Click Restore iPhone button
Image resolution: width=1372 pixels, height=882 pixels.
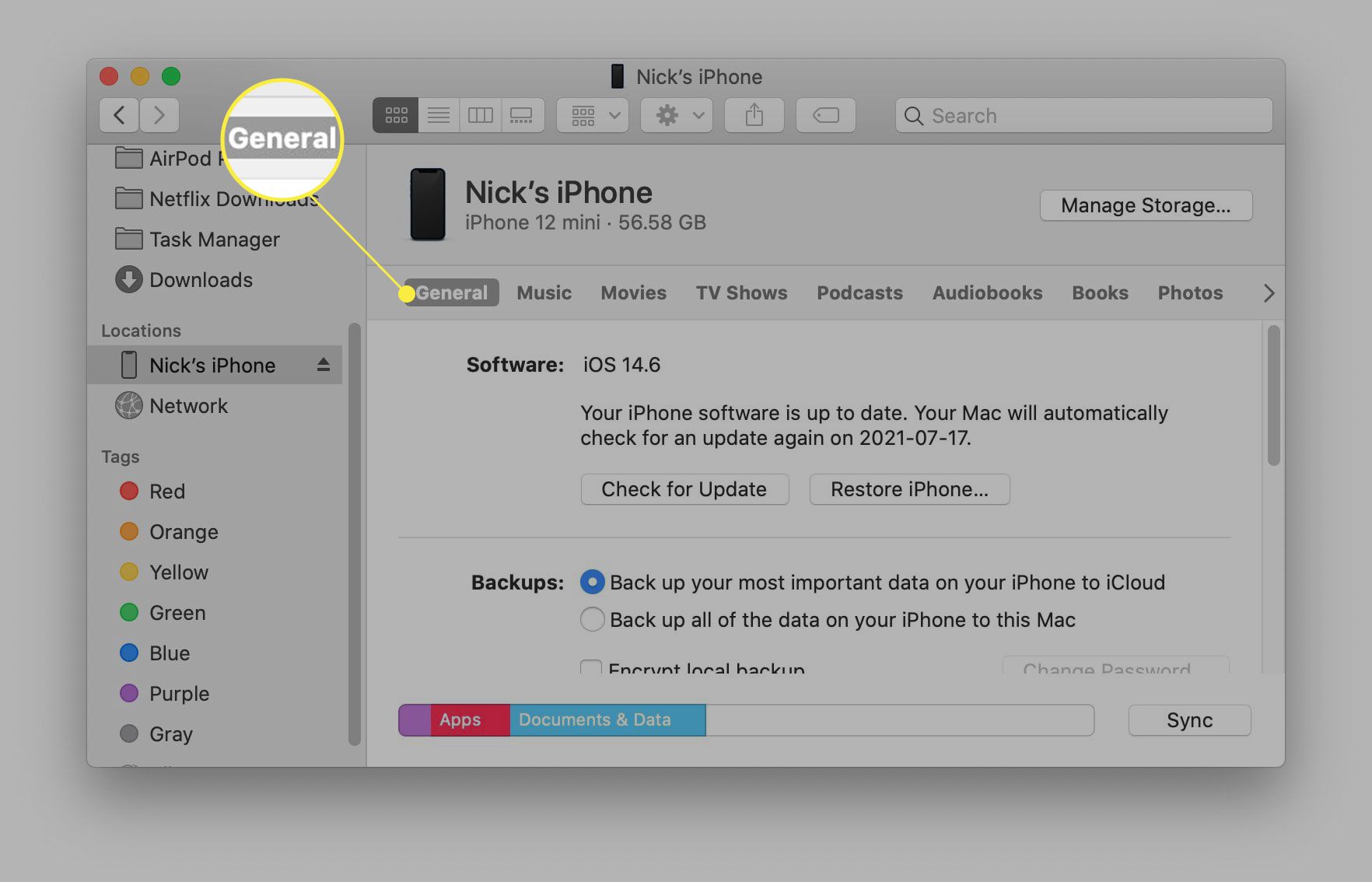tap(909, 489)
